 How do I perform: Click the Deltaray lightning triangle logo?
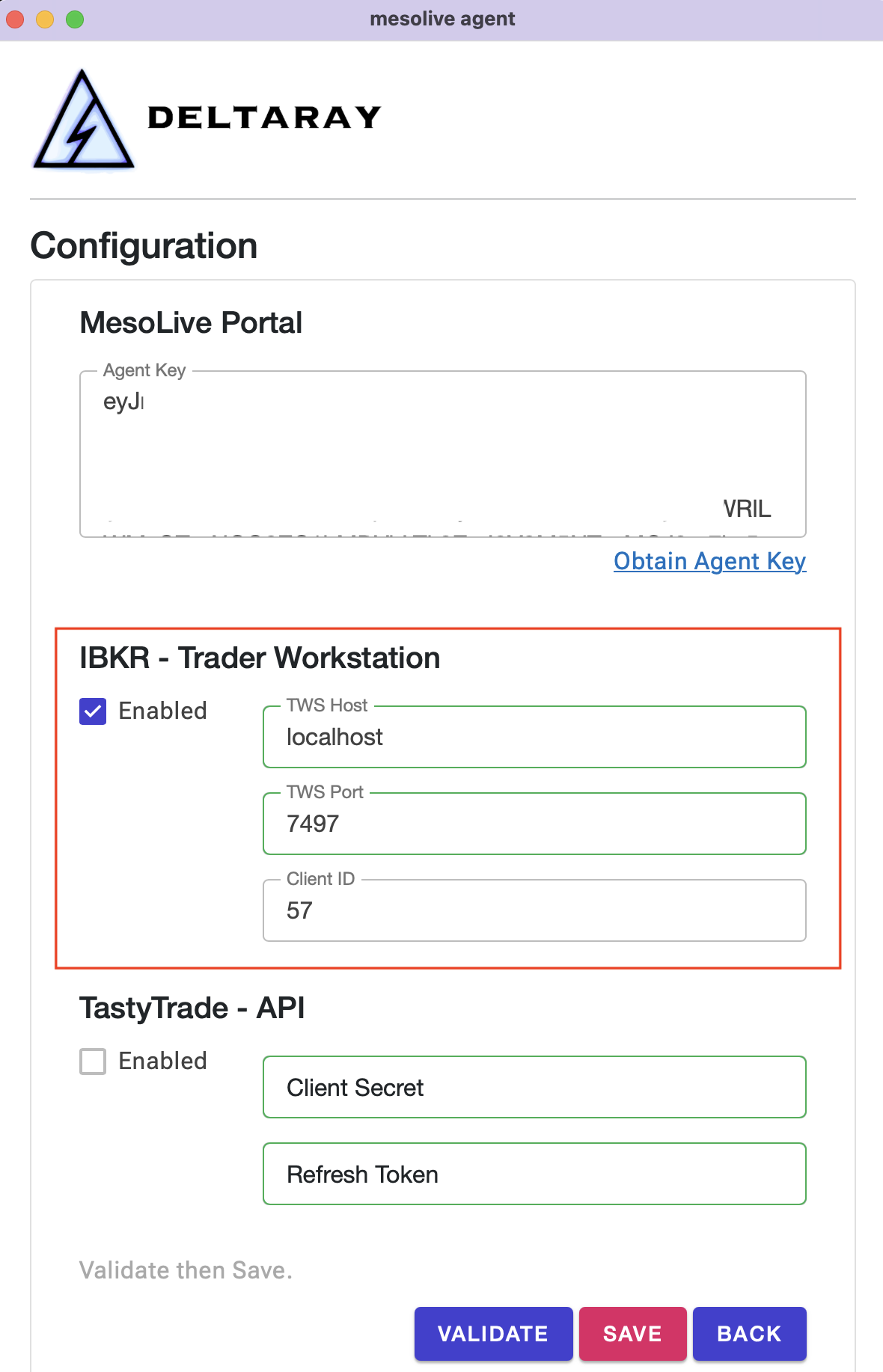coord(83,122)
